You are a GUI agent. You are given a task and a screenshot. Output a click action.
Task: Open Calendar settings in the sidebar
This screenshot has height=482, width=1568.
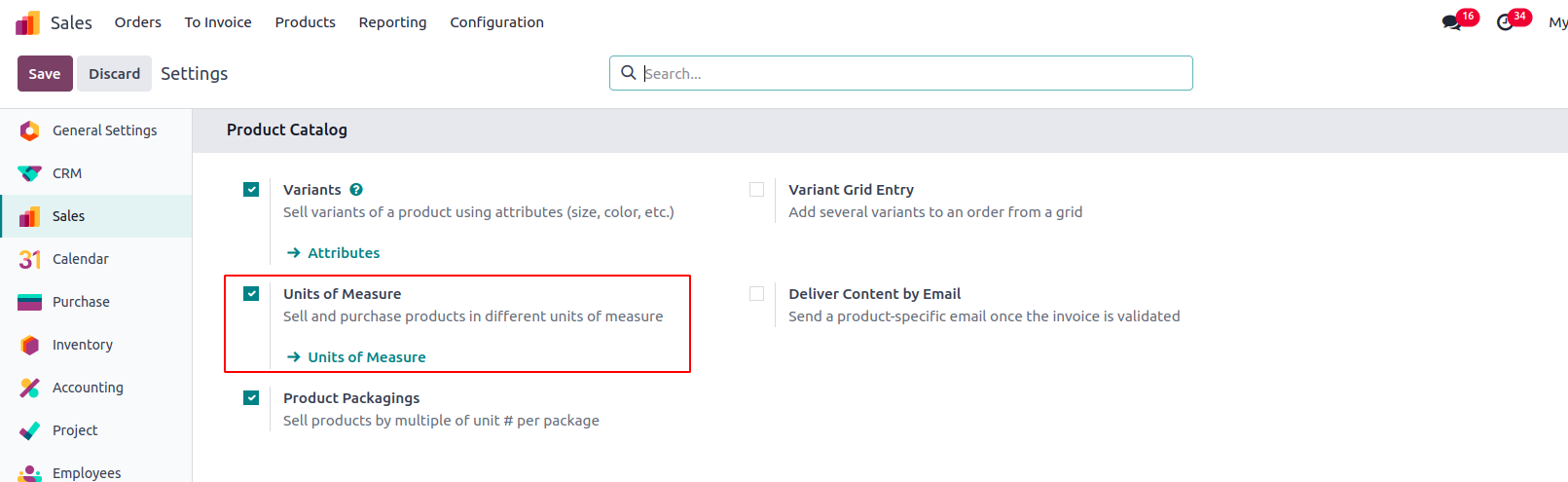(80, 259)
